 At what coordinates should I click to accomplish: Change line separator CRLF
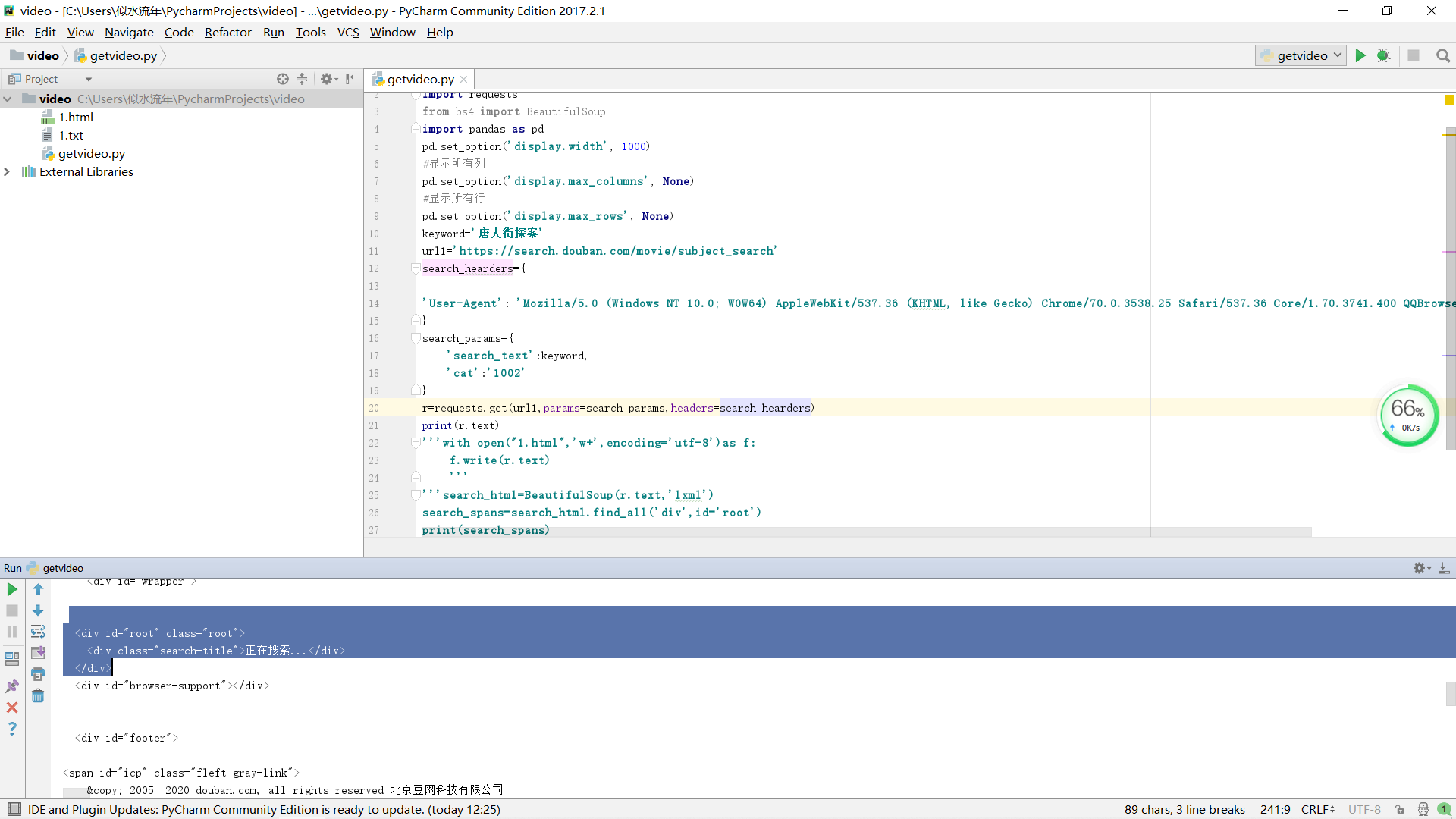pyautogui.click(x=1318, y=810)
